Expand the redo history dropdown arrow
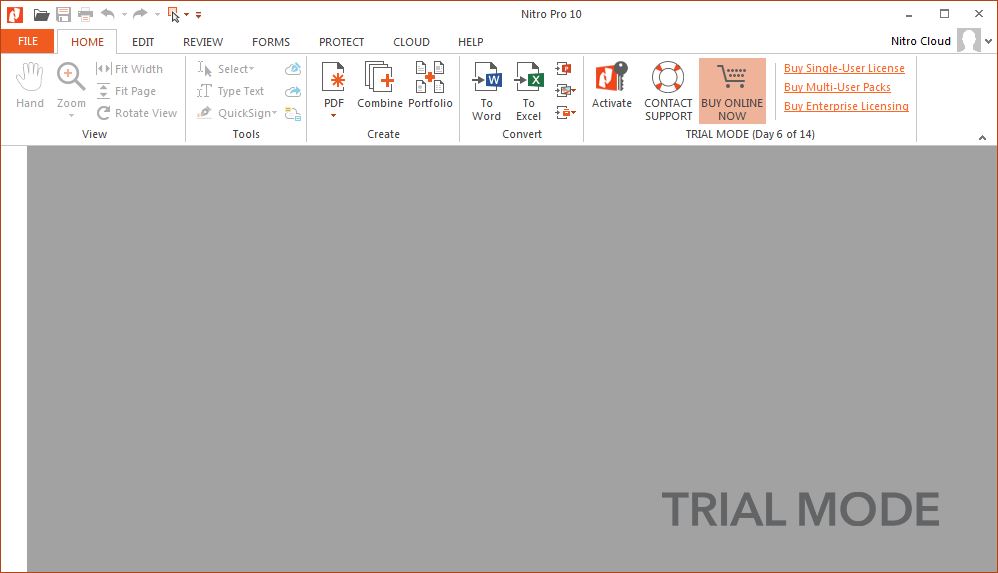Viewport: 998px width, 573px height. [x=157, y=14]
